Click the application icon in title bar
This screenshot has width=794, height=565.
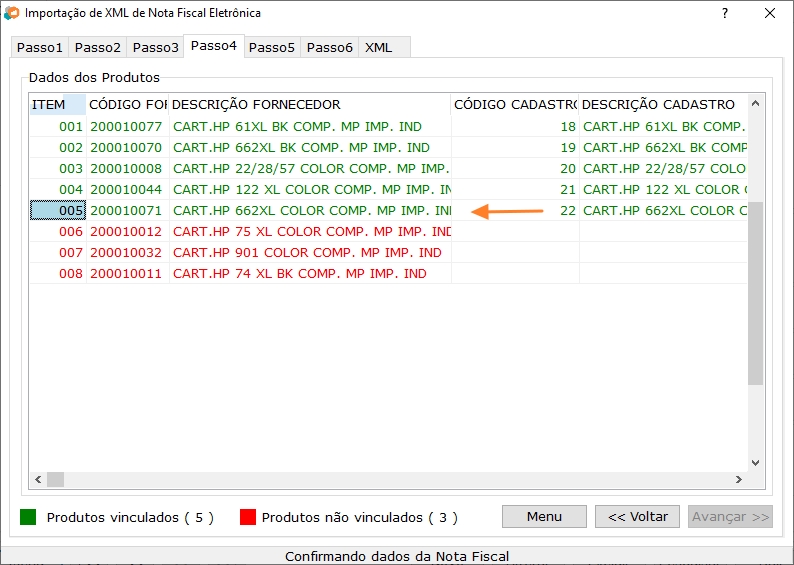pyautogui.click(x=12, y=14)
